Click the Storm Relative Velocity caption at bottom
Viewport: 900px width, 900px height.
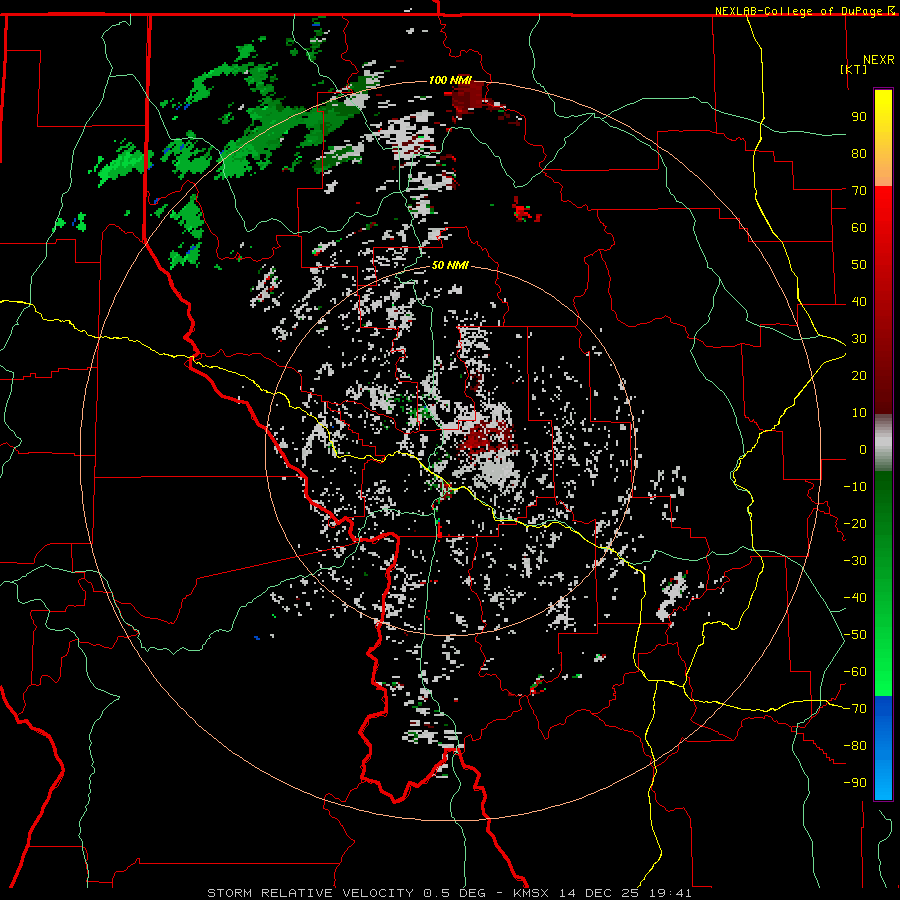point(449,893)
